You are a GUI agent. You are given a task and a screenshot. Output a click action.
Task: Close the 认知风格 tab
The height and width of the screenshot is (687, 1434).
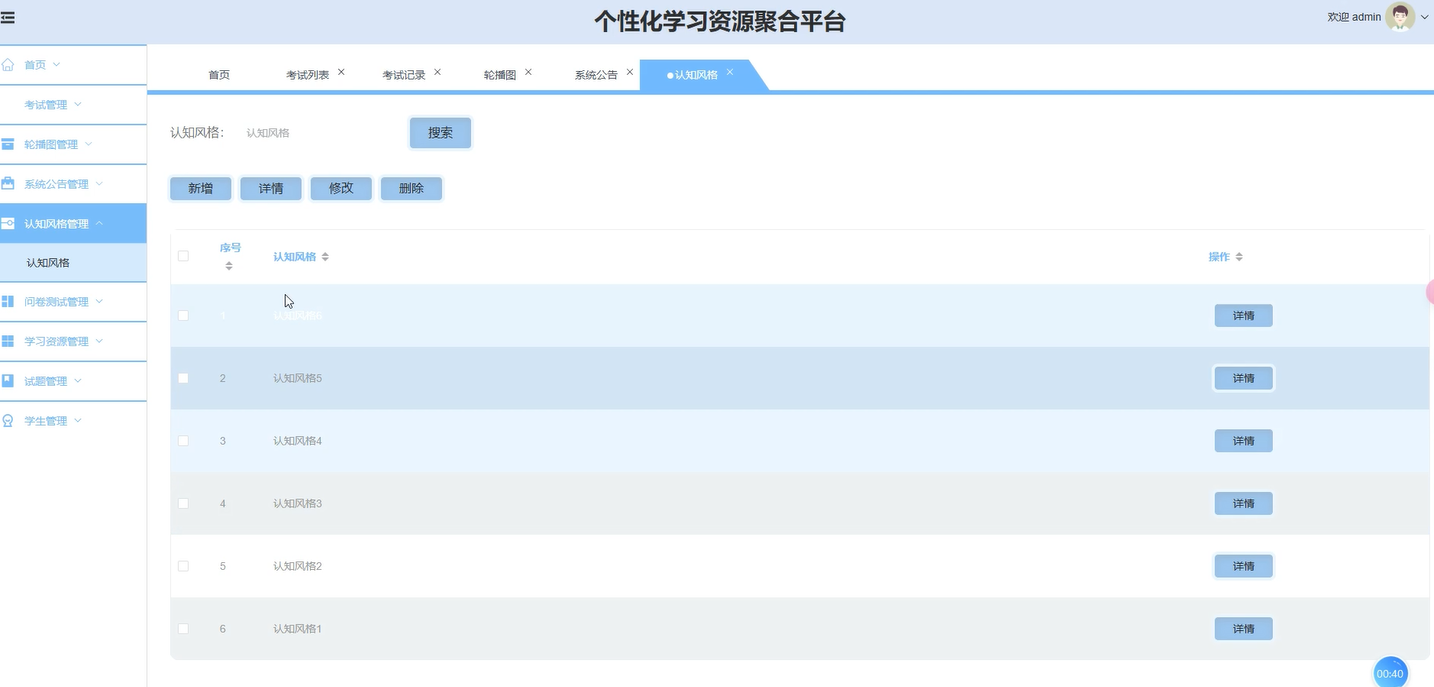730,72
